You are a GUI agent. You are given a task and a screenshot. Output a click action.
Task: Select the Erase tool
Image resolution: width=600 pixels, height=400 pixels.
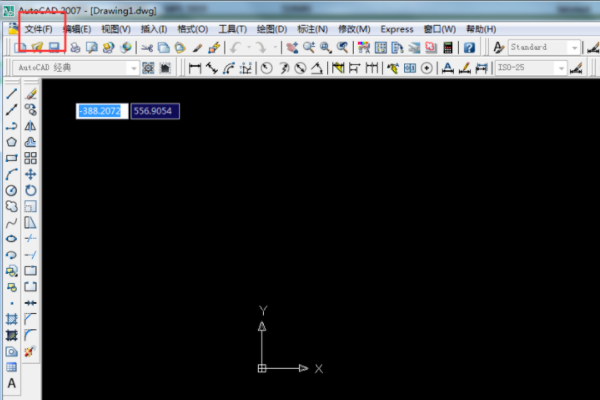click(x=31, y=94)
